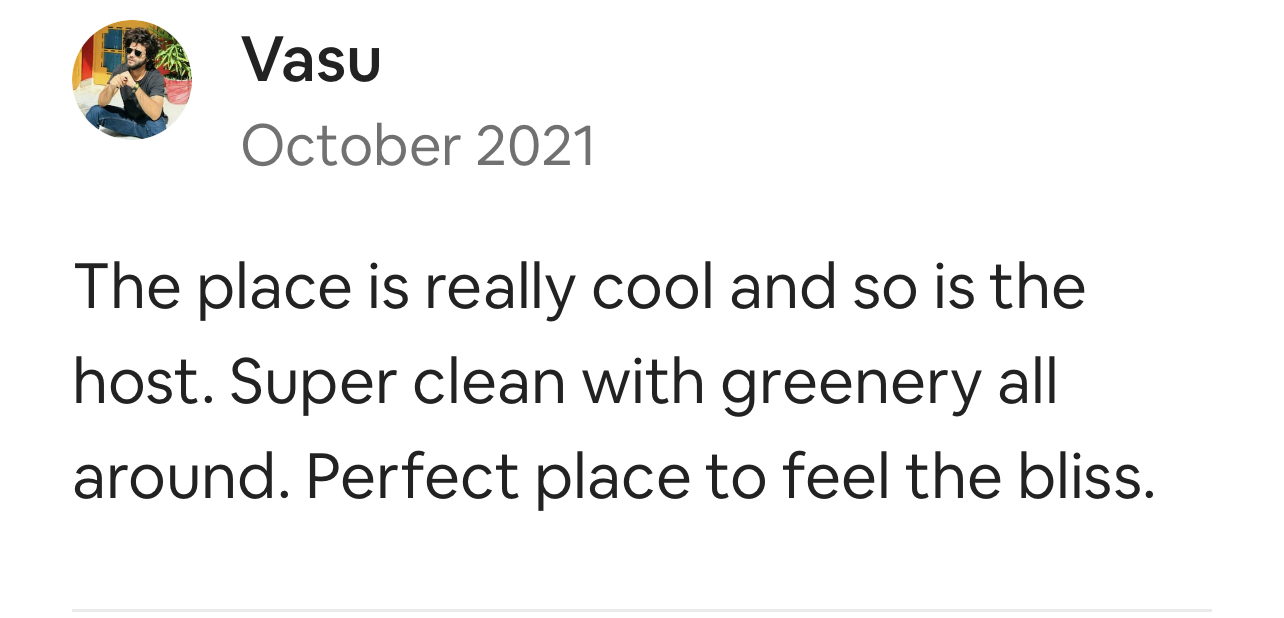
Task: Click the word "host" in the review
Action: 142,382
